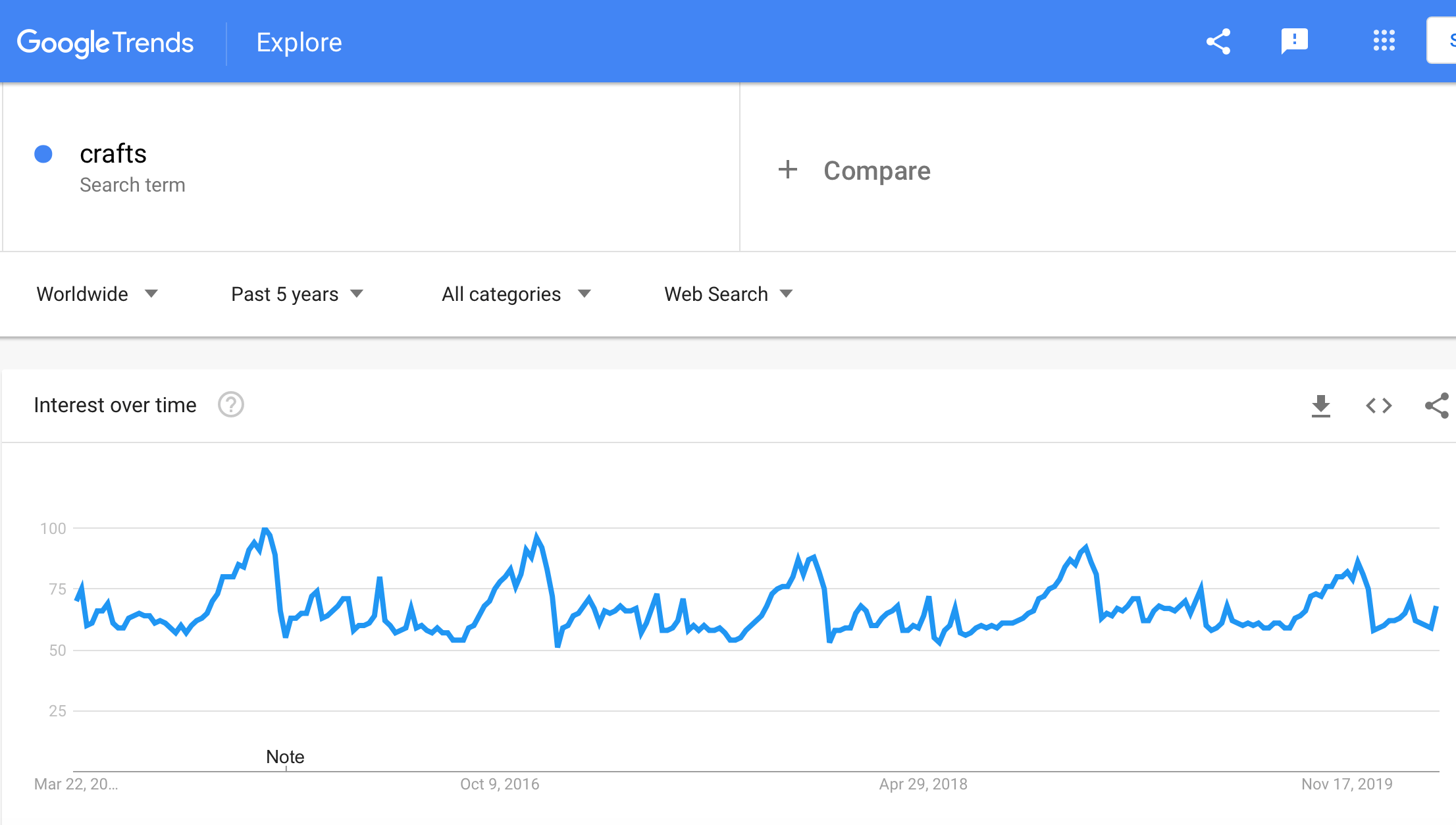Open the send feedback icon

click(1295, 41)
